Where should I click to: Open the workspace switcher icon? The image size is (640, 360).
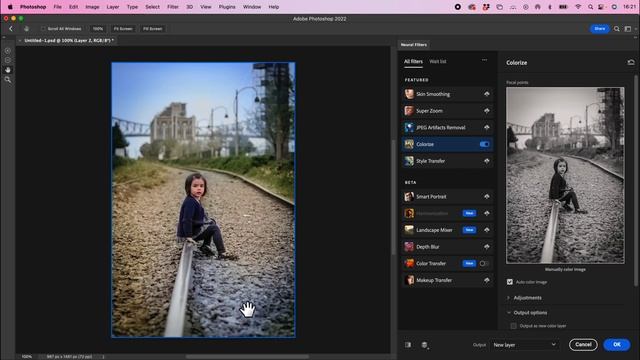tap(628, 29)
